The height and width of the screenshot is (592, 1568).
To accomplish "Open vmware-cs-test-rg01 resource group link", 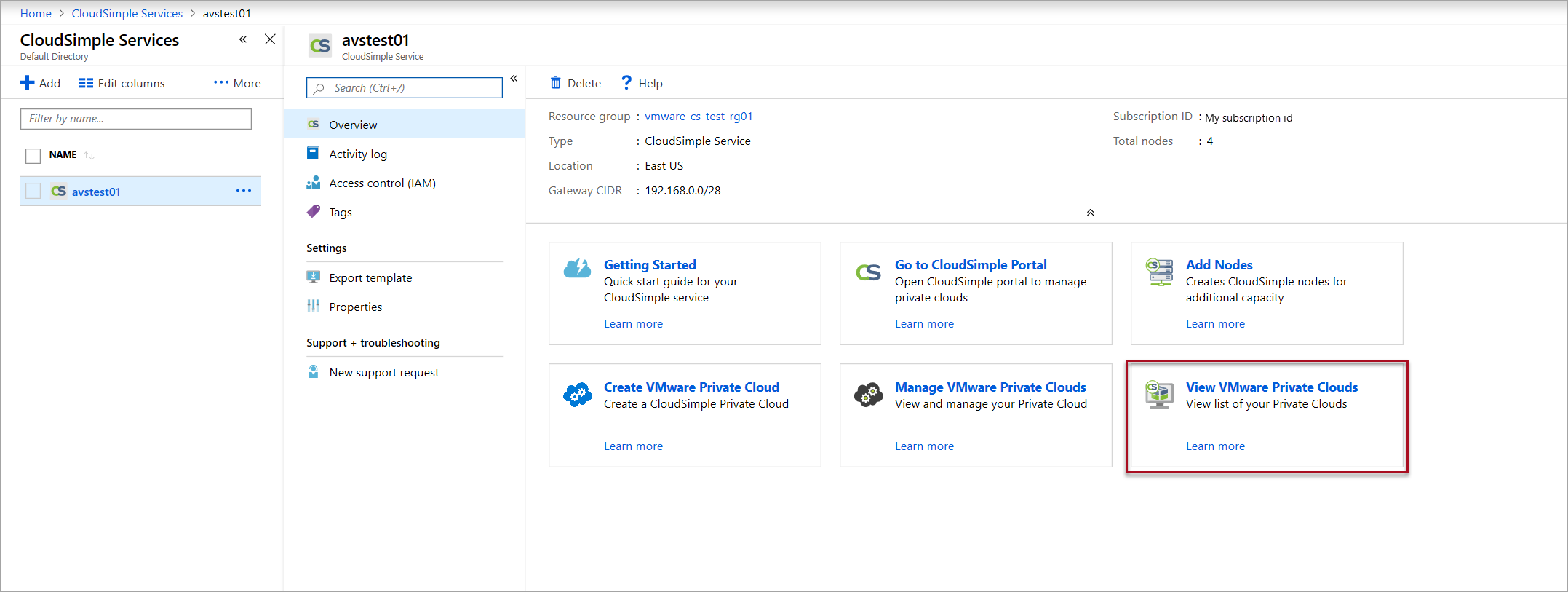I will tap(699, 117).
